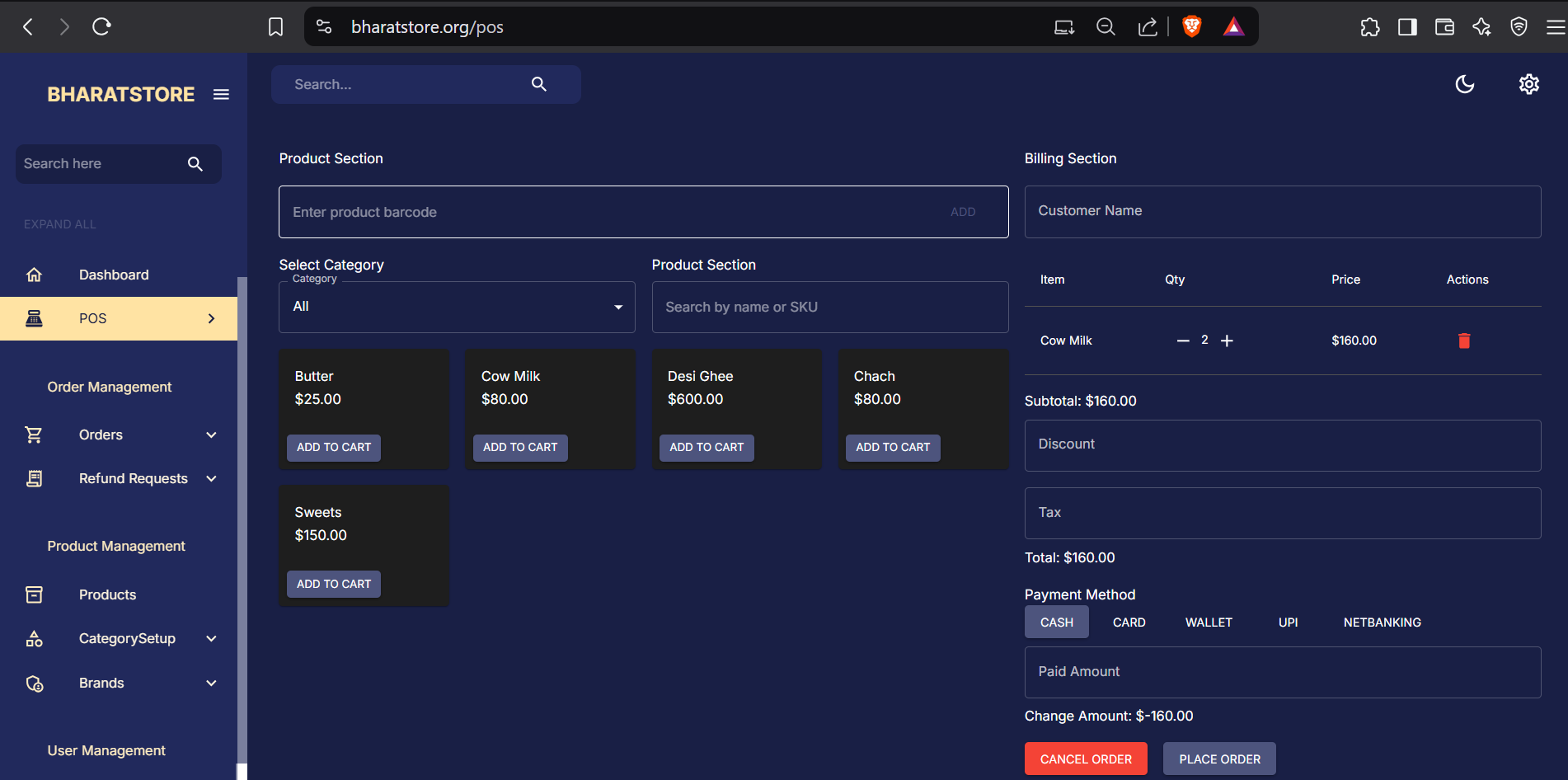Image resolution: width=1568 pixels, height=780 pixels.
Task: Add Sweets to cart
Action: tap(334, 584)
